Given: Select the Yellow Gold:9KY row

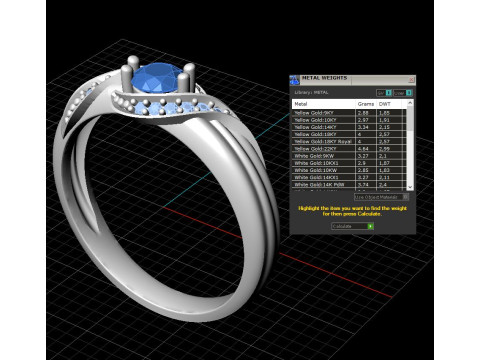Looking at the screenshot, I should click(x=349, y=113).
